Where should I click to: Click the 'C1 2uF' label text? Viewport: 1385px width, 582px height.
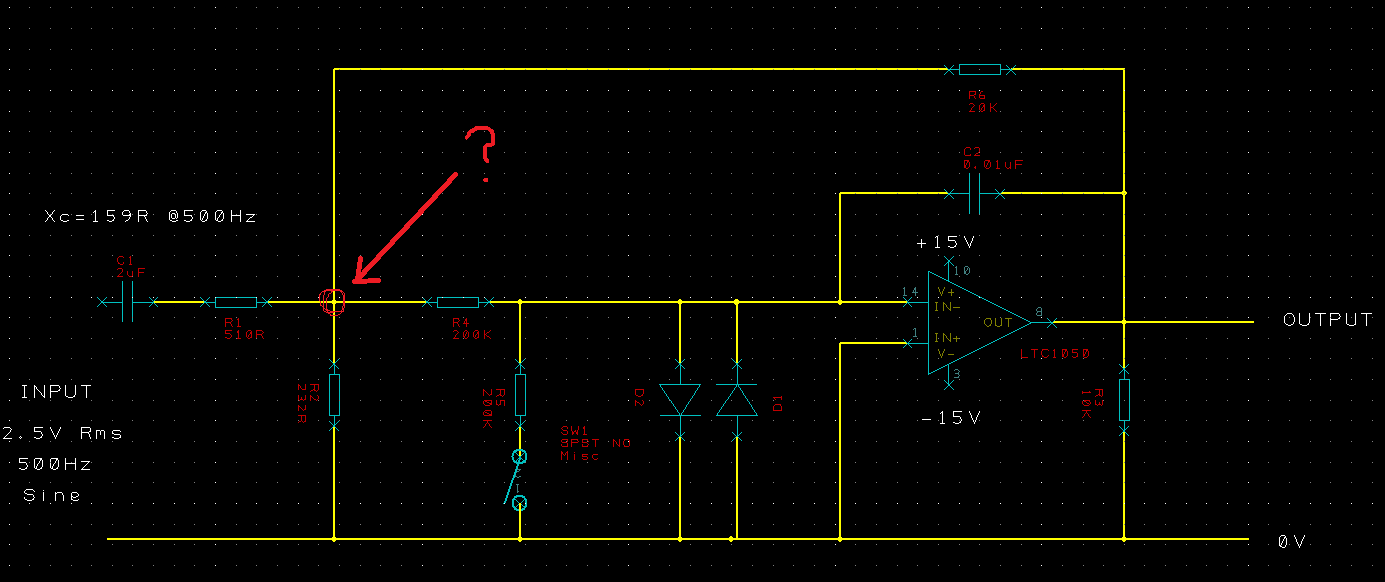[132, 266]
